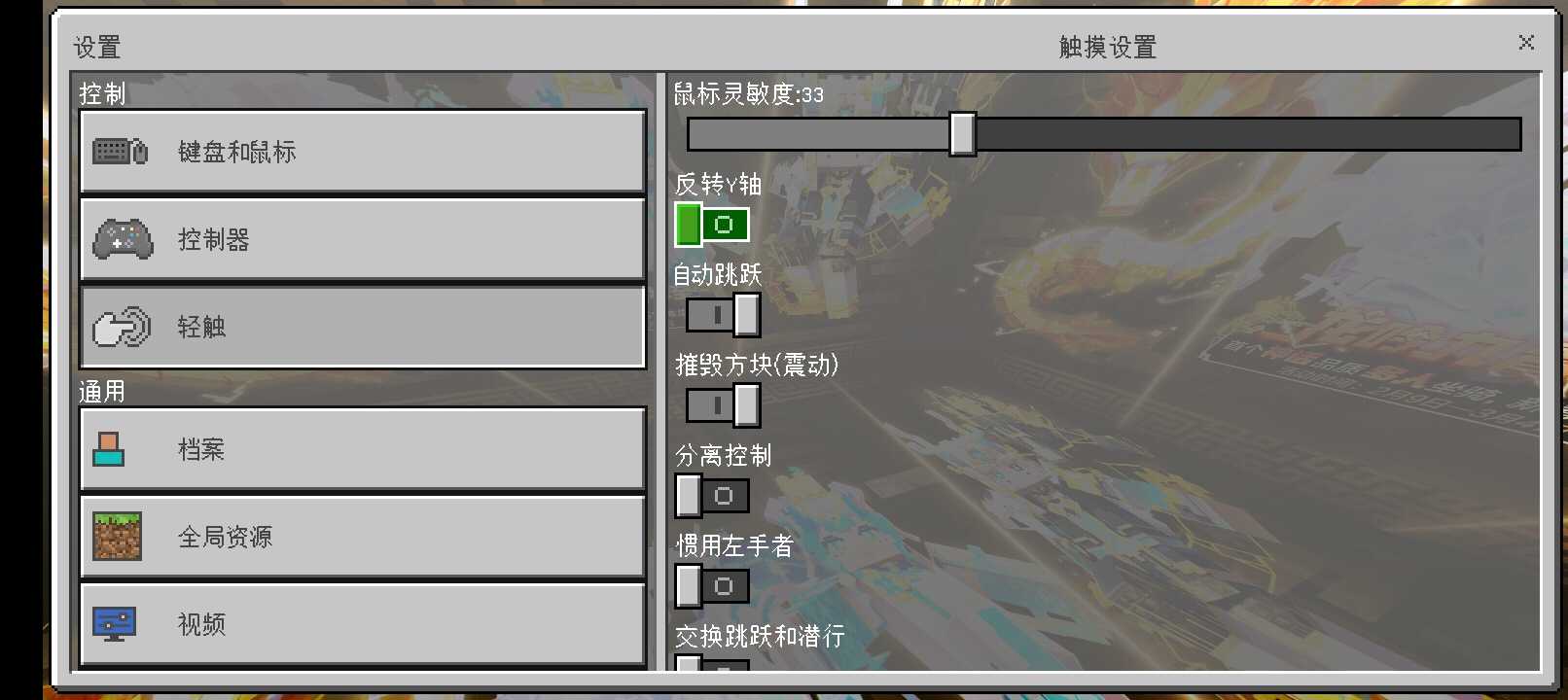Select the 轻触 settings tab
The image size is (1568, 700).
(x=363, y=327)
